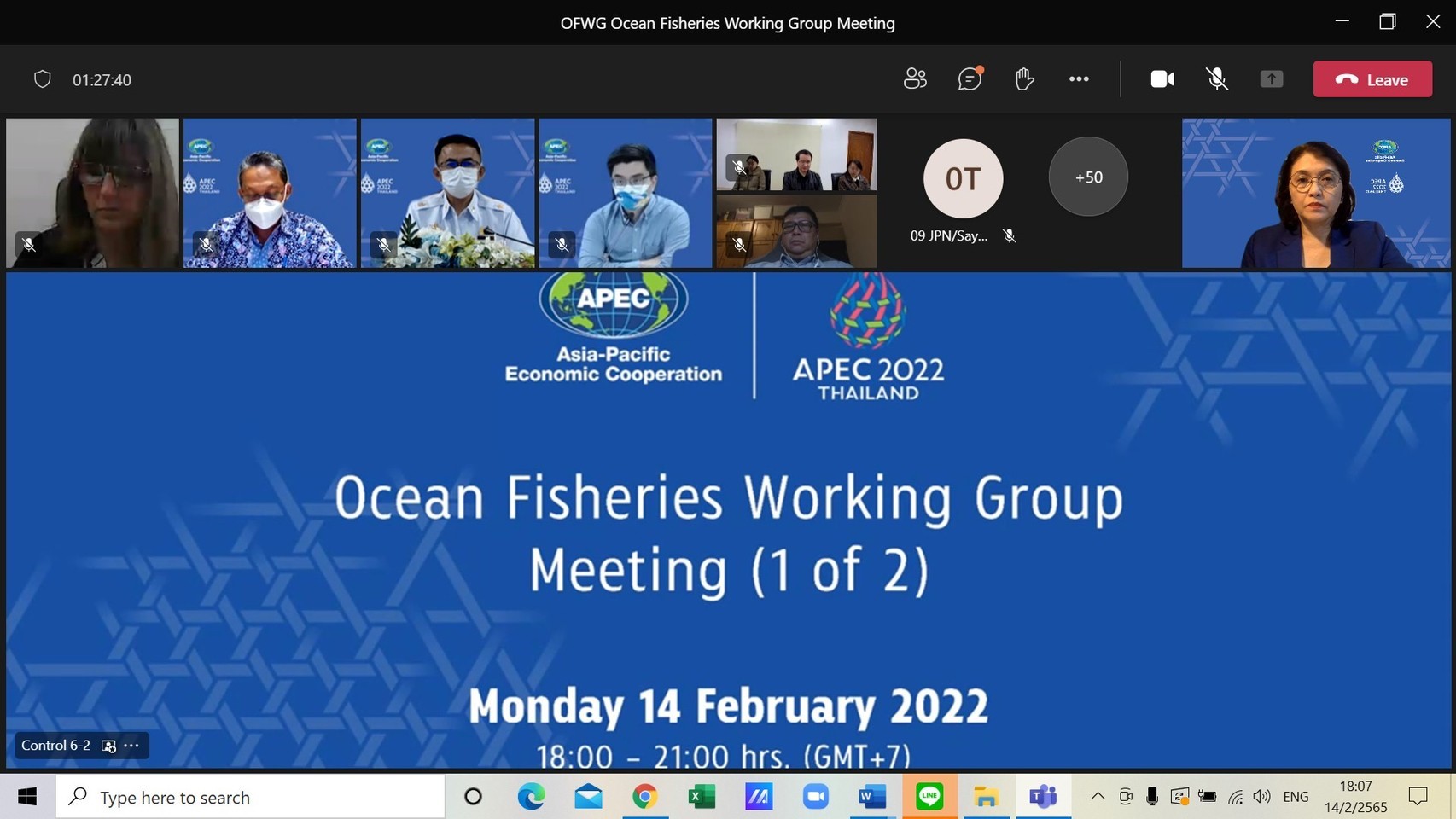
Task: Click the microphone tray icon
Action: click(x=1152, y=797)
